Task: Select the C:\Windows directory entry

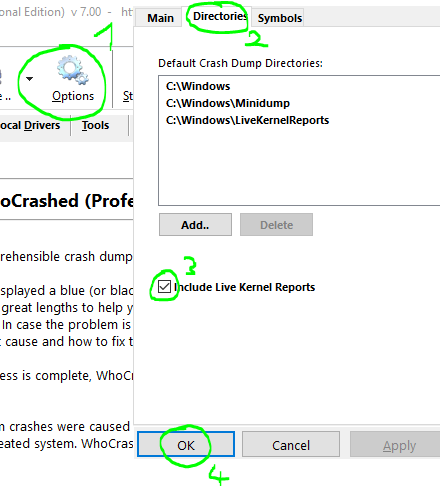Action: [x=198, y=86]
